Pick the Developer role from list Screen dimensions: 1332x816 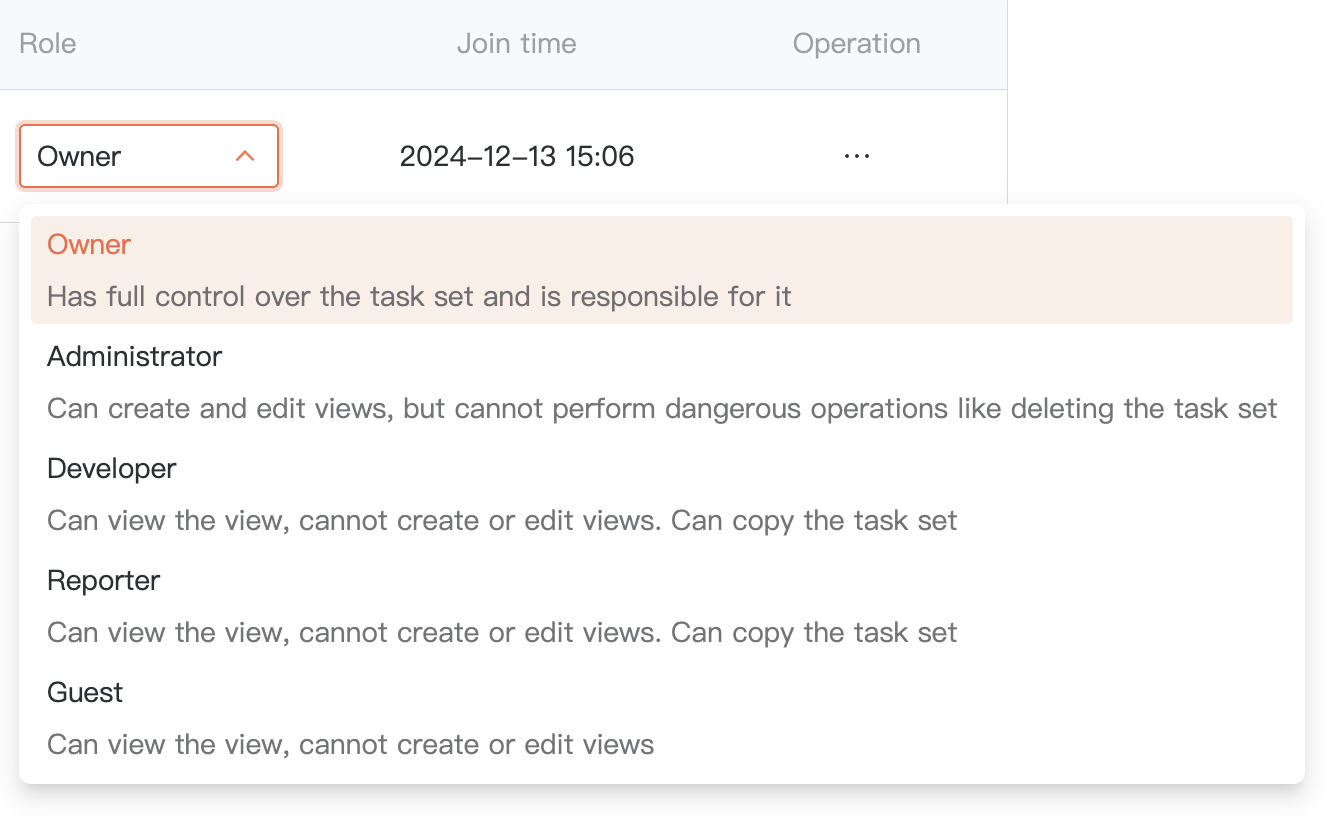pyautogui.click(x=111, y=469)
